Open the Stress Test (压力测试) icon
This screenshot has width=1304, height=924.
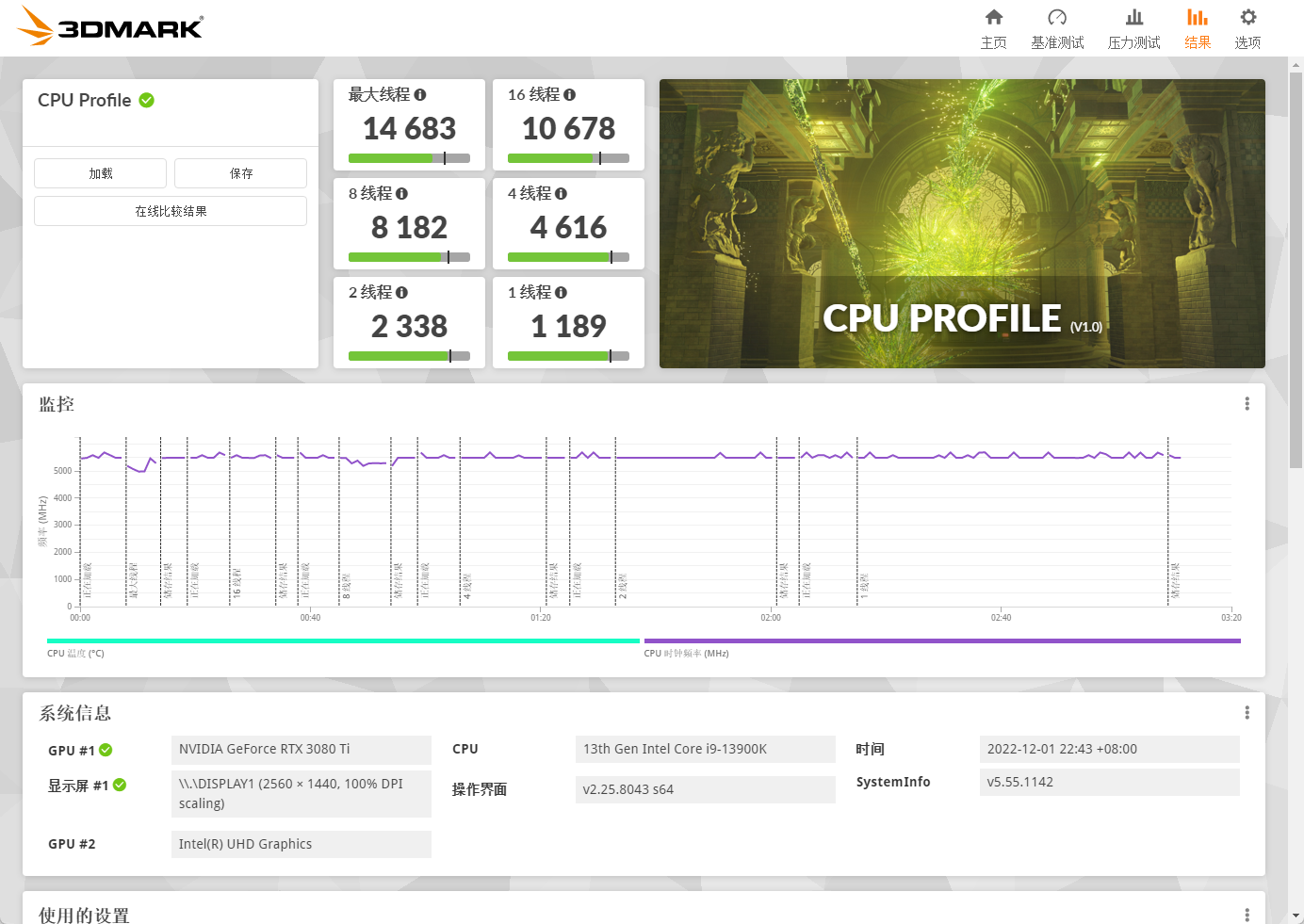click(1134, 18)
